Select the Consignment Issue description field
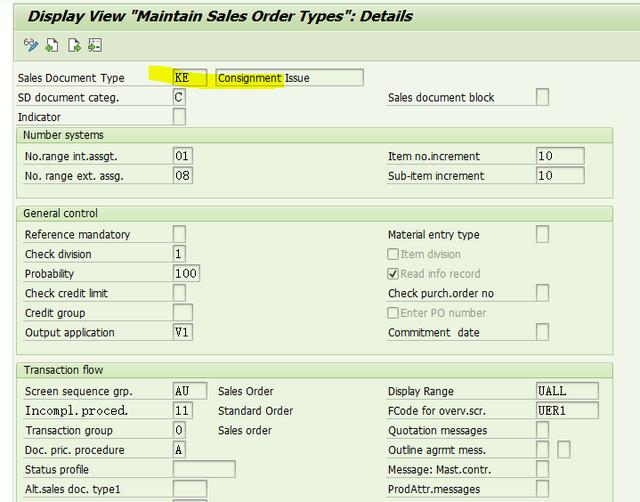Viewport: 640px width, 502px height. coord(290,78)
